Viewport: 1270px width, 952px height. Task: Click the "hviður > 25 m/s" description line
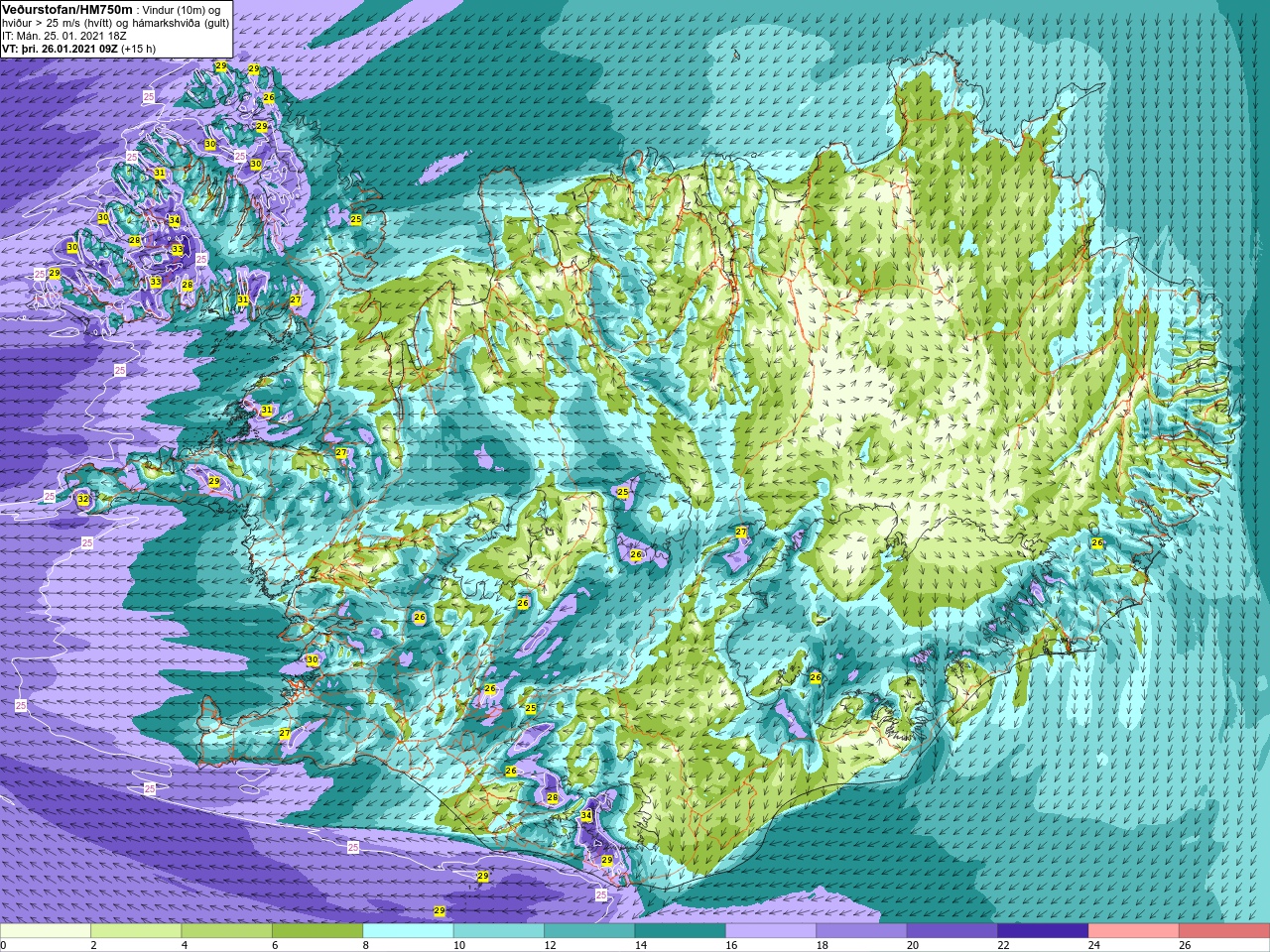115,23
